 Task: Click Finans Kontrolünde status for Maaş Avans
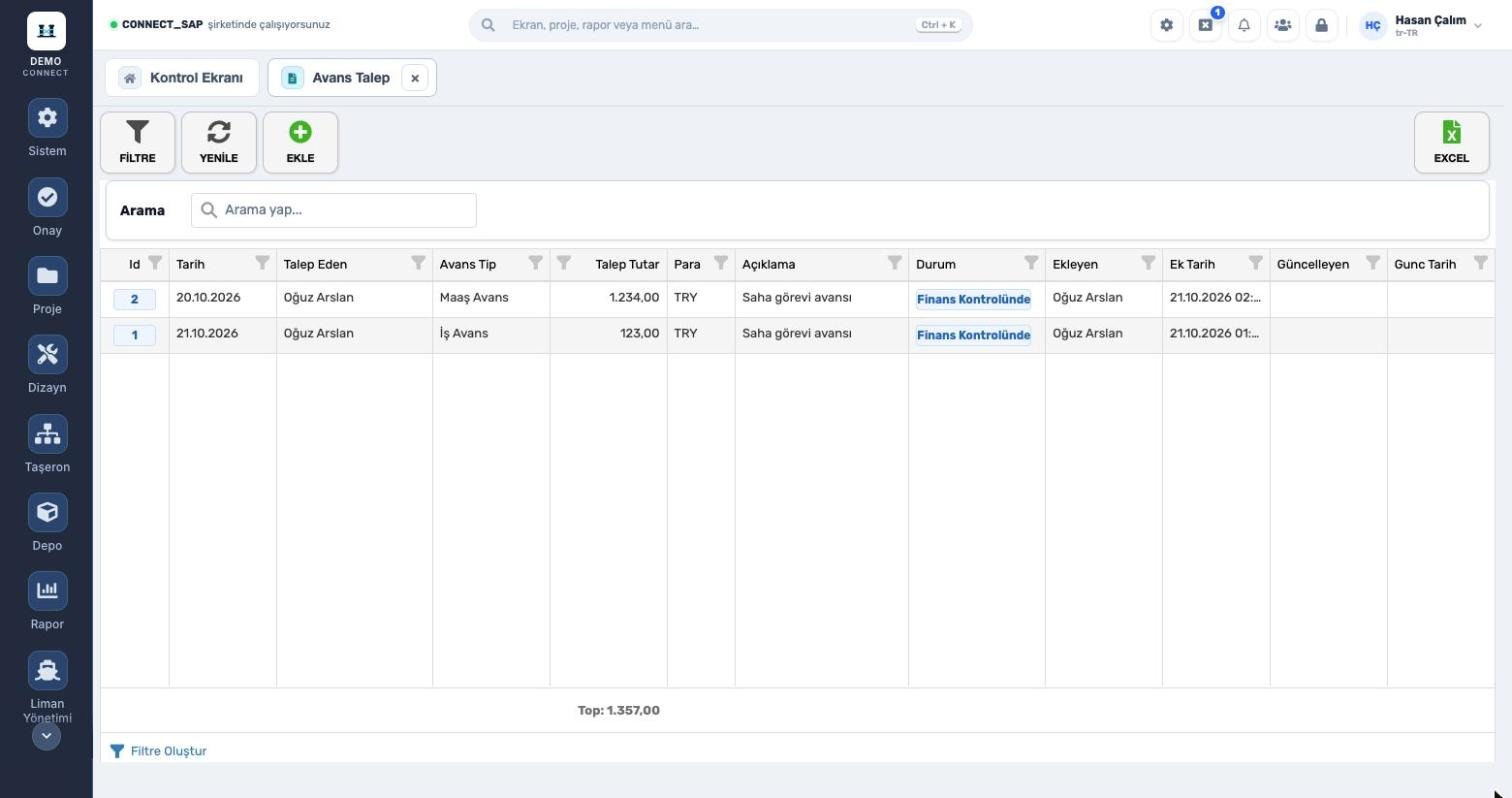point(973,299)
